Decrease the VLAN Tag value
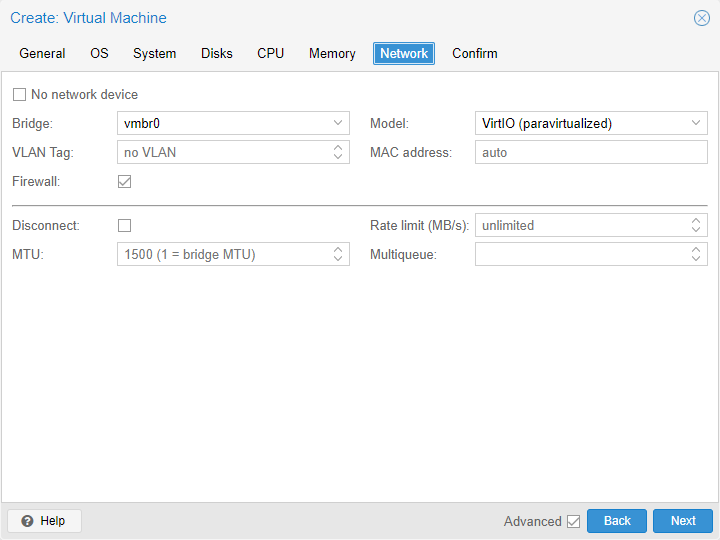The image size is (720, 540). (x=338, y=157)
